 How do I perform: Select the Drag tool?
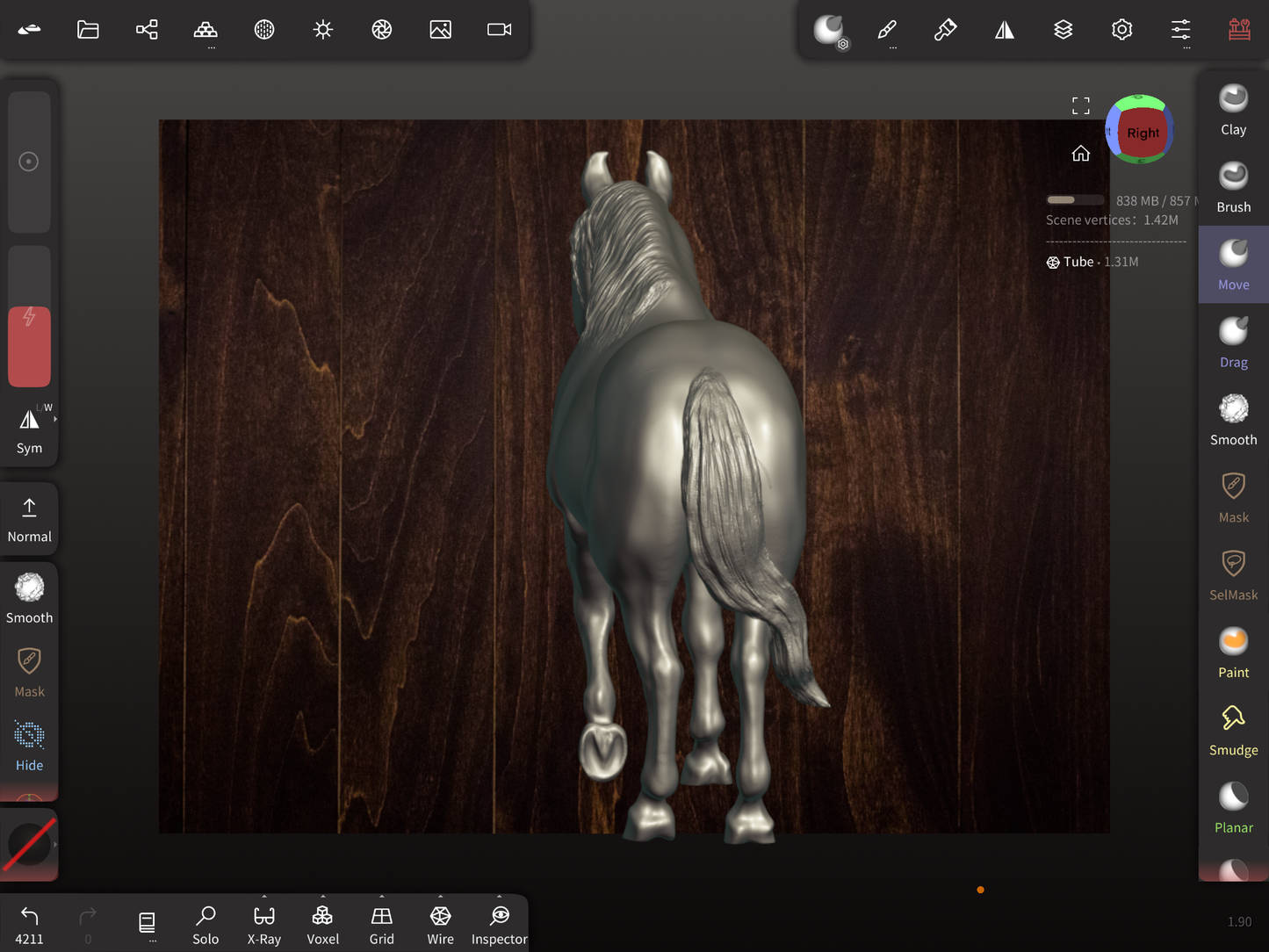pyautogui.click(x=1233, y=343)
